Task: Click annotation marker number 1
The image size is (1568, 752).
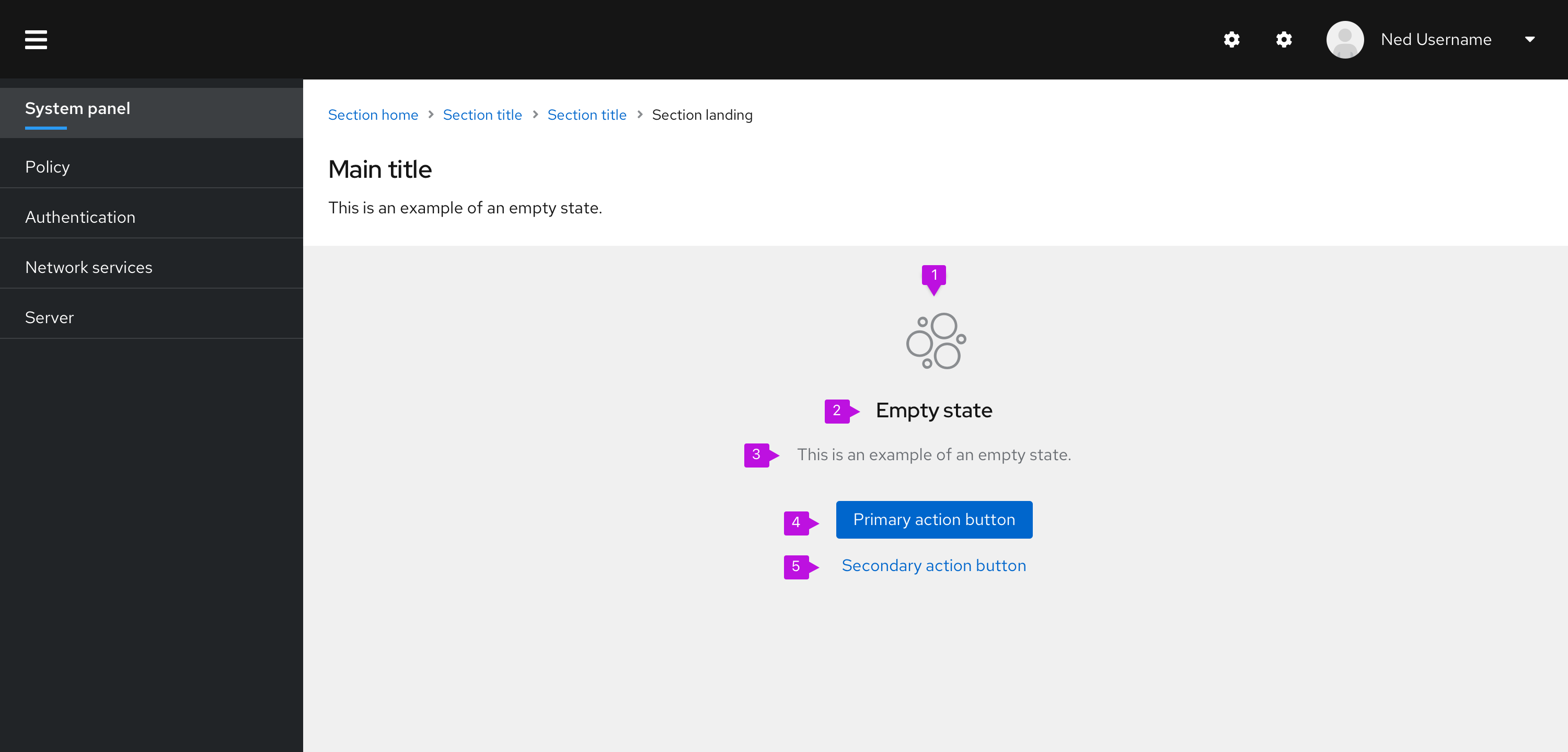Action: (933, 276)
